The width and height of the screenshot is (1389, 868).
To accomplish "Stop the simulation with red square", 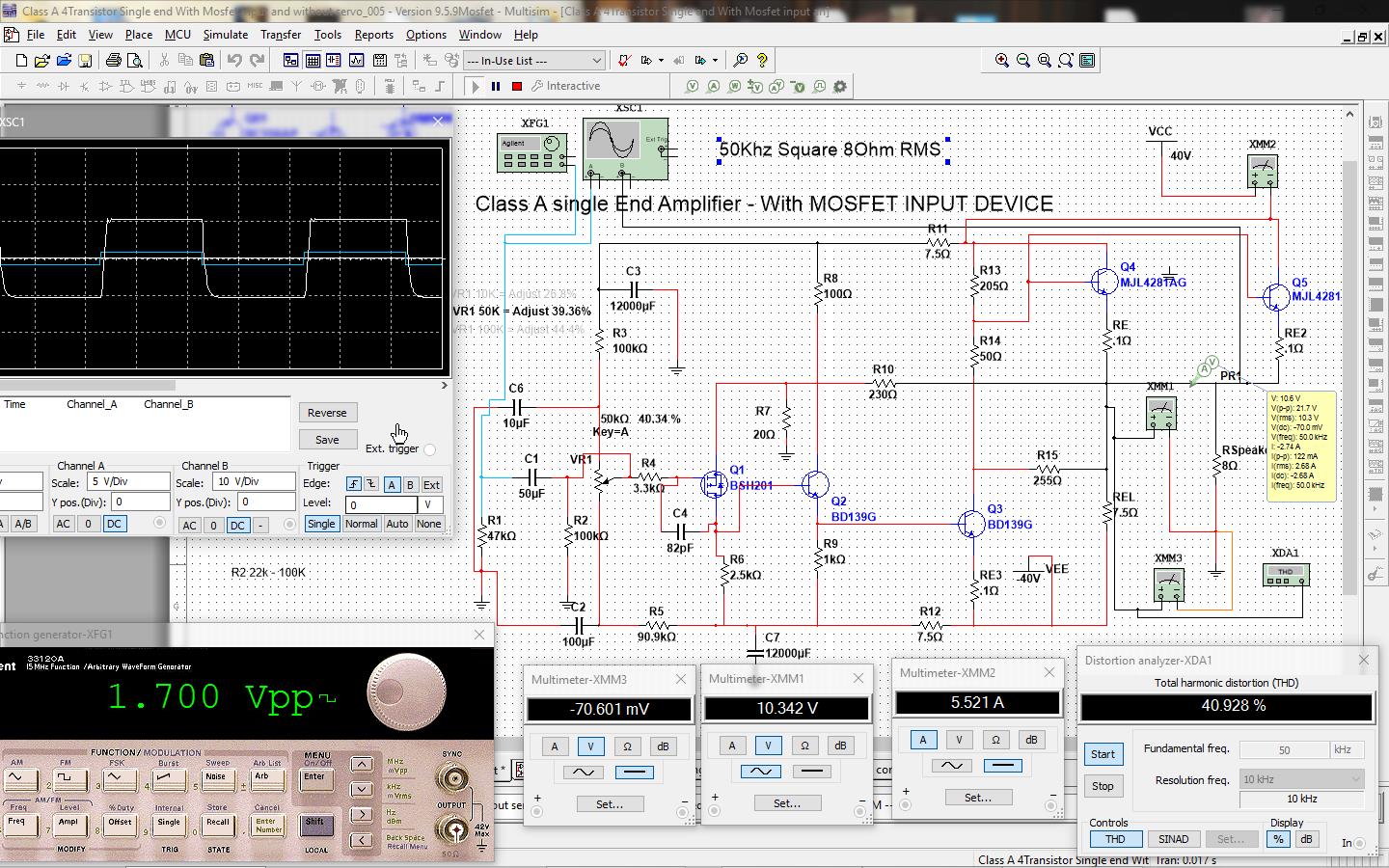I will tap(517, 86).
